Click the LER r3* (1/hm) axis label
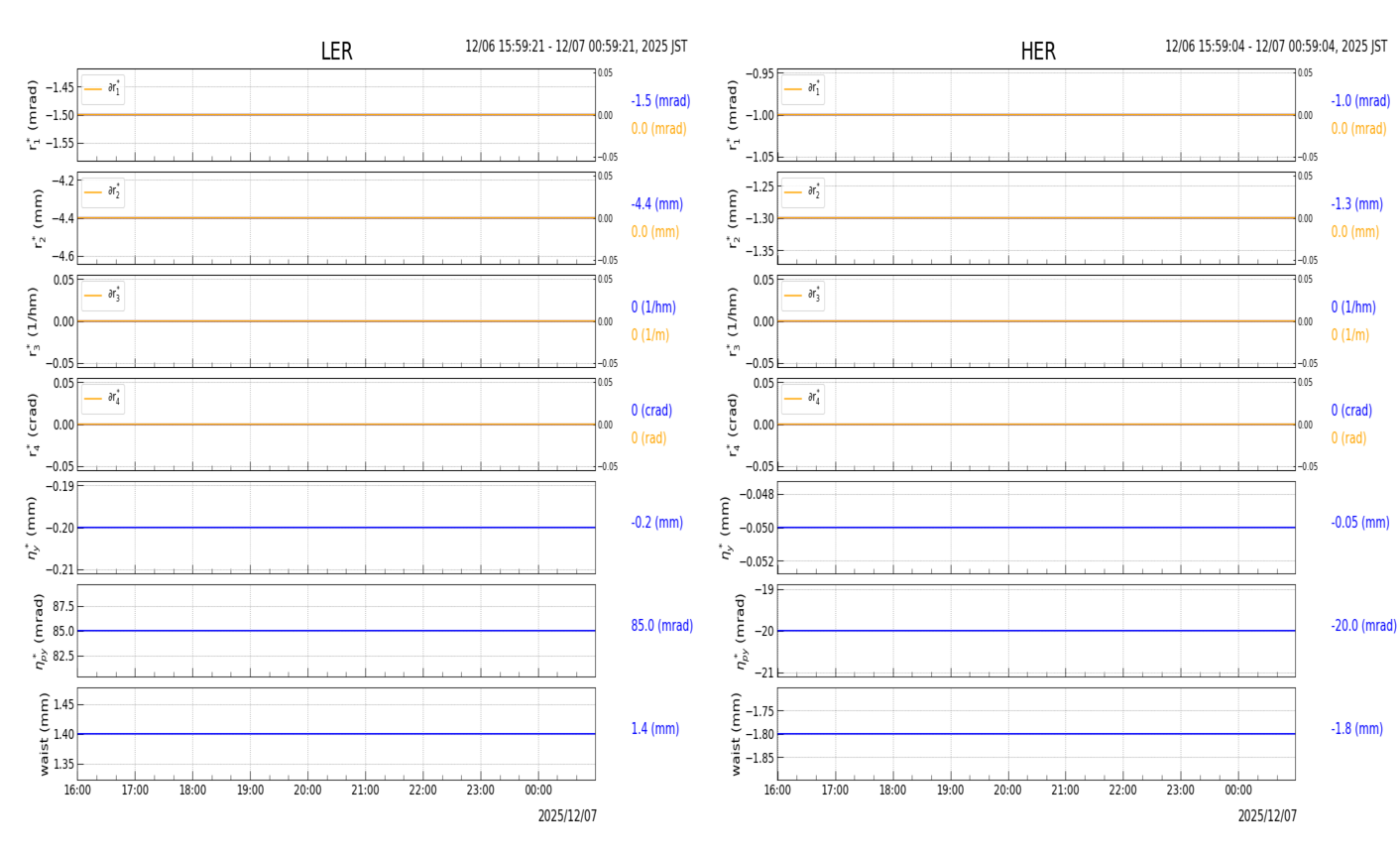This screenshot has width=1400, height=857. (33, 321)
